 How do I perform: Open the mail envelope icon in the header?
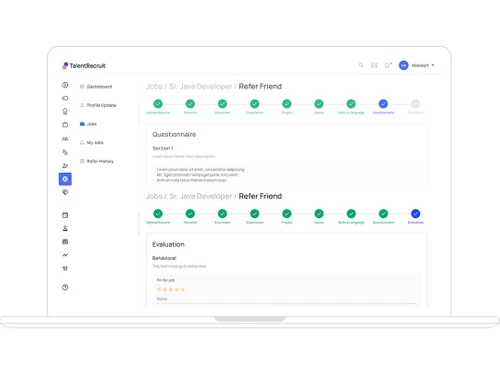pyautogui.click(x=374, y=65)
